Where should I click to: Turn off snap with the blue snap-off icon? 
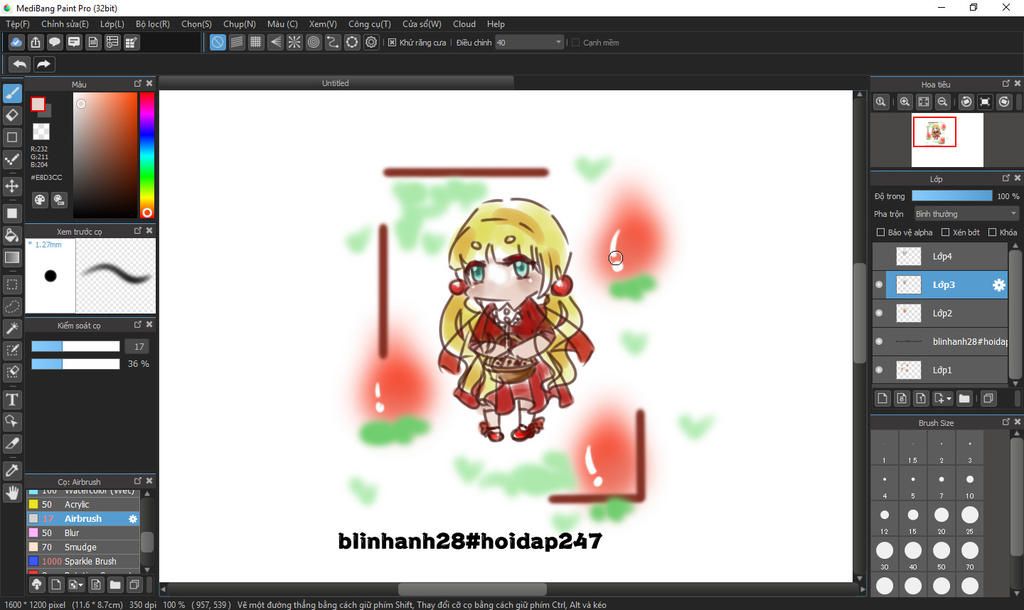click(217, 42)
